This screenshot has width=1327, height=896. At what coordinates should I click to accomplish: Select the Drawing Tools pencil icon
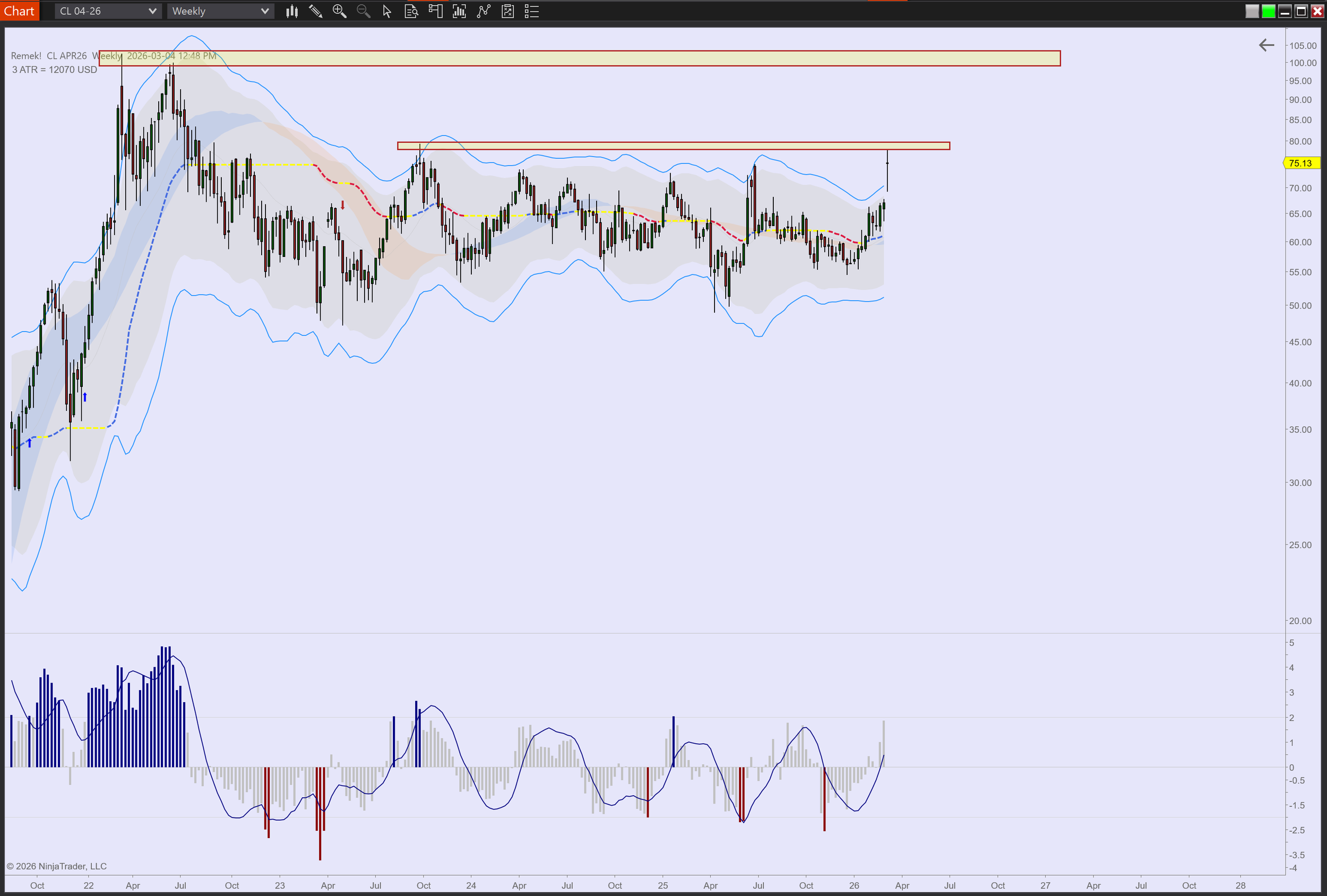pos(315,11)
